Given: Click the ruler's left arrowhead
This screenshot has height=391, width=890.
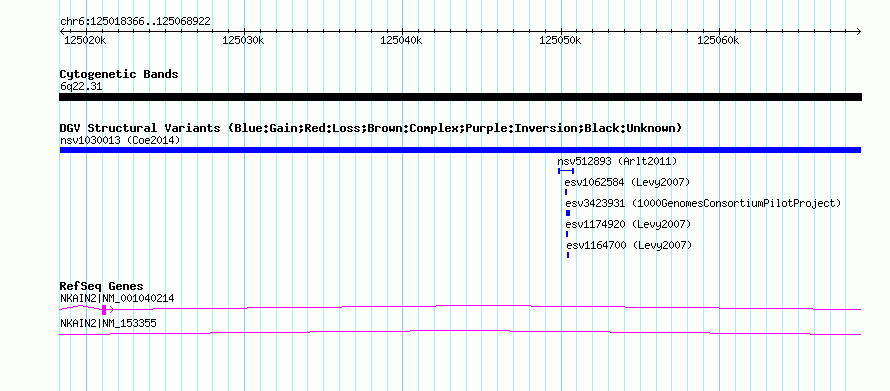Looking at the screenshot, I should [62, 31].
